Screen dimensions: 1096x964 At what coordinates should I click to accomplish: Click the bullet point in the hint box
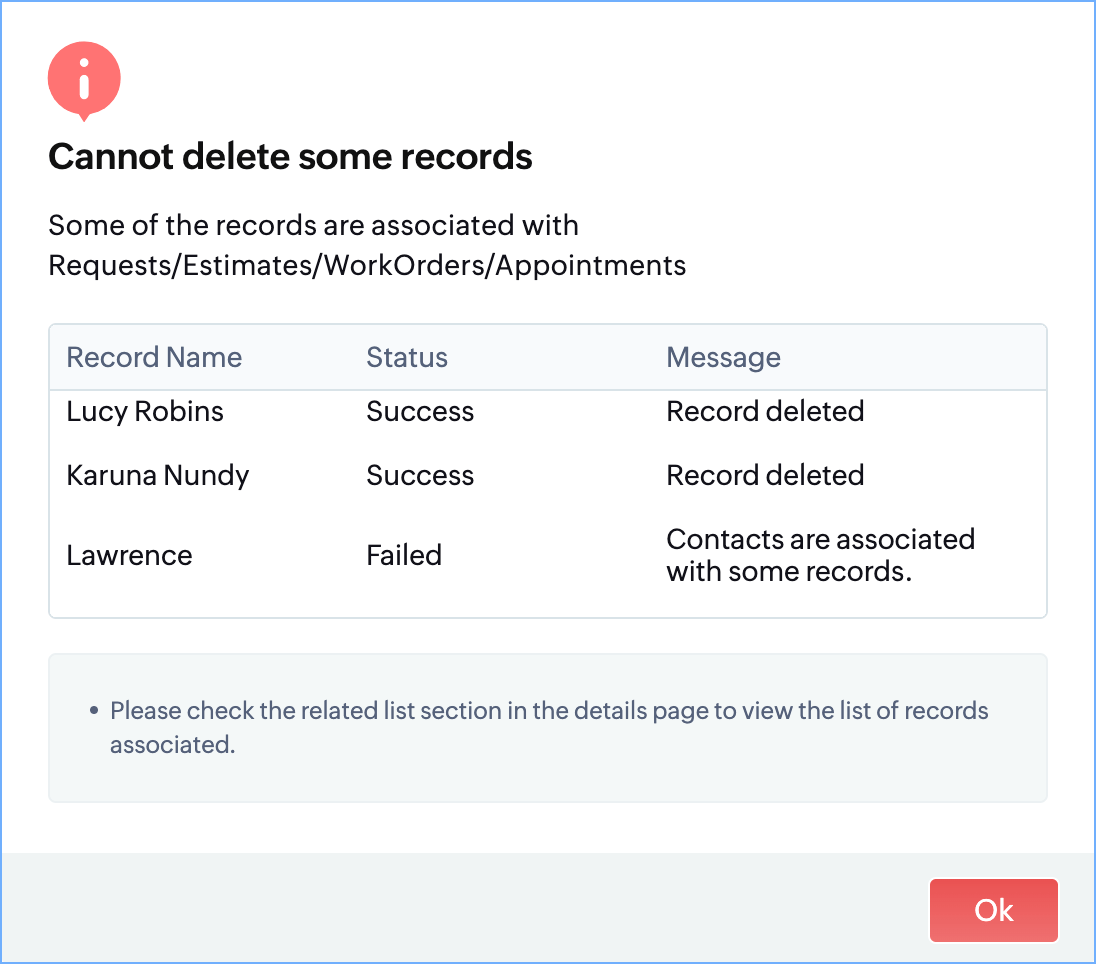(x=94, y=712)
